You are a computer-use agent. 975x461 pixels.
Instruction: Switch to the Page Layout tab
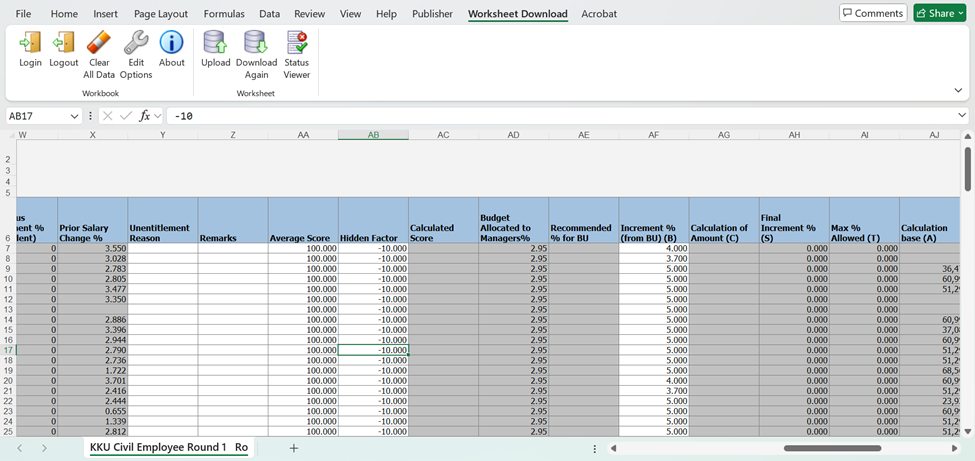[161, 14]
